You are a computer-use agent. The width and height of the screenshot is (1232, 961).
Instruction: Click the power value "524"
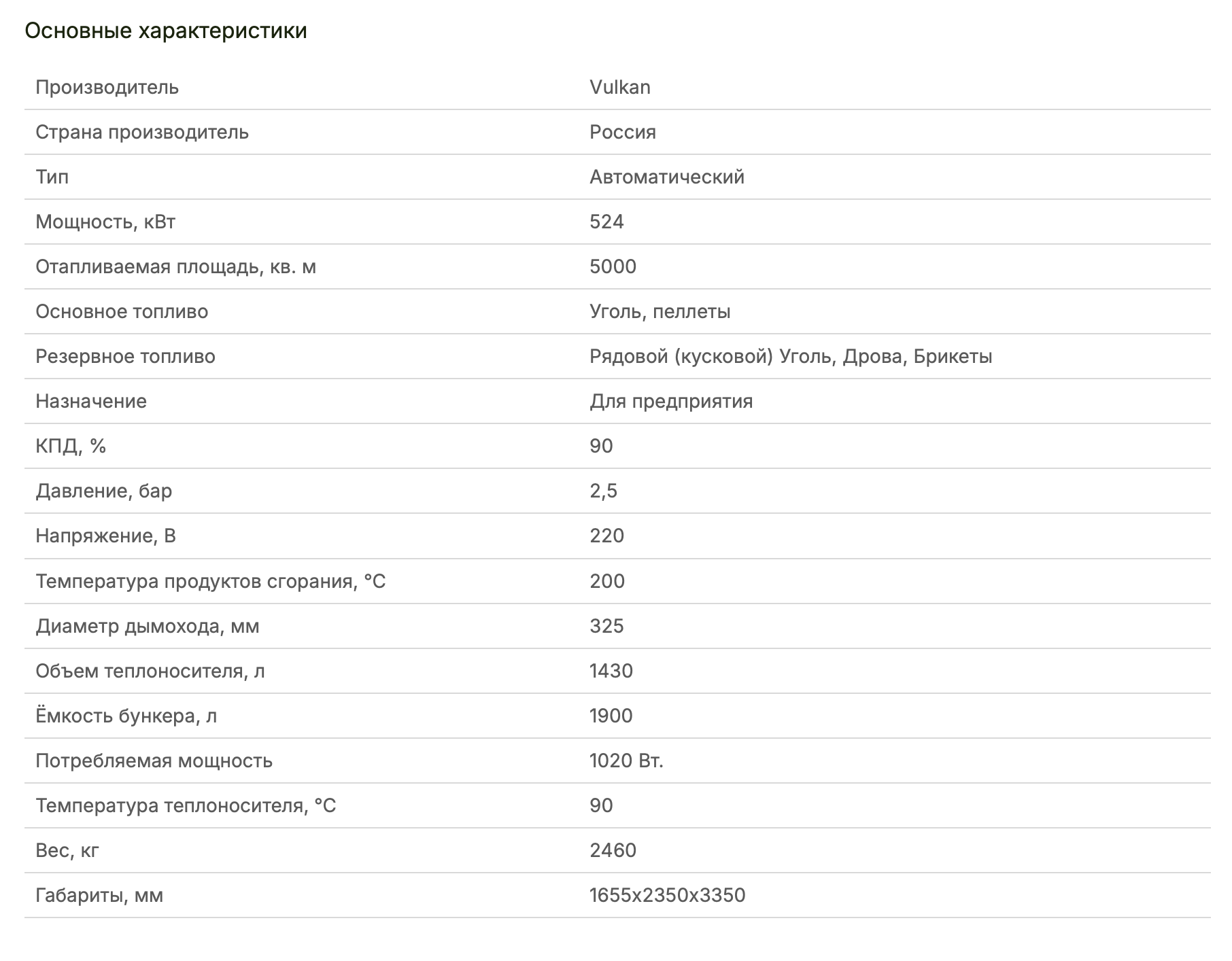[606, 222]
